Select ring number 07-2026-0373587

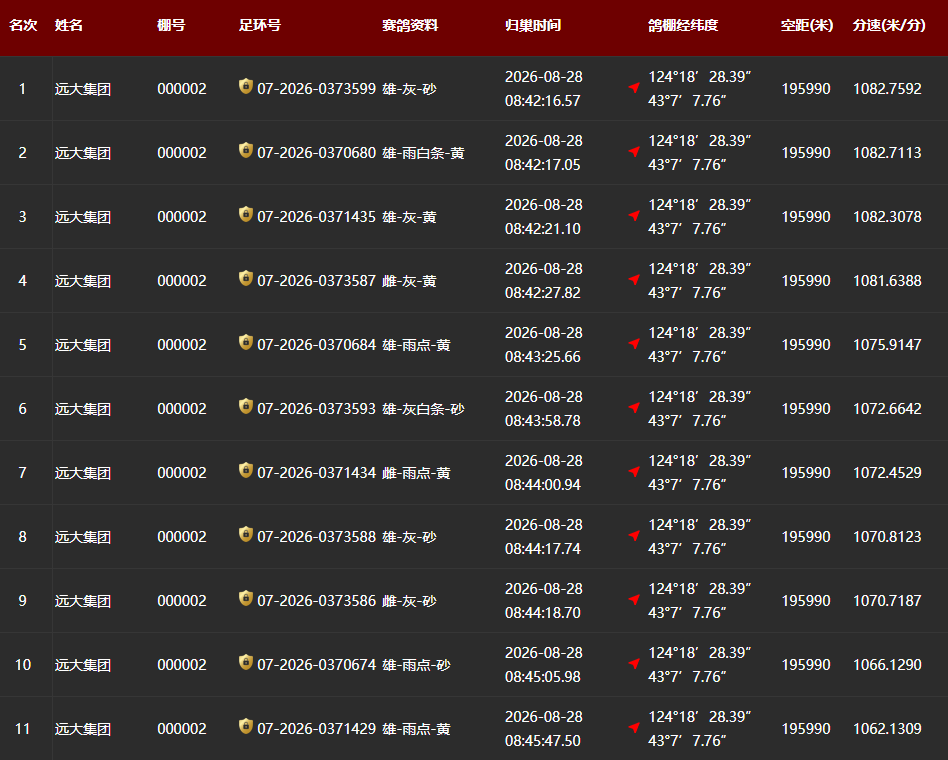[317, 282]
